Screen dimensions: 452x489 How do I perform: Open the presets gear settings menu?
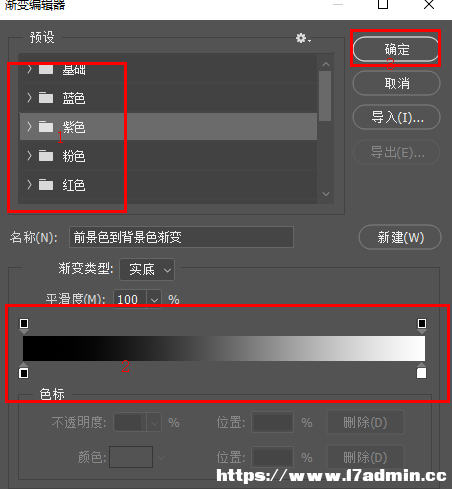[303, 38]
